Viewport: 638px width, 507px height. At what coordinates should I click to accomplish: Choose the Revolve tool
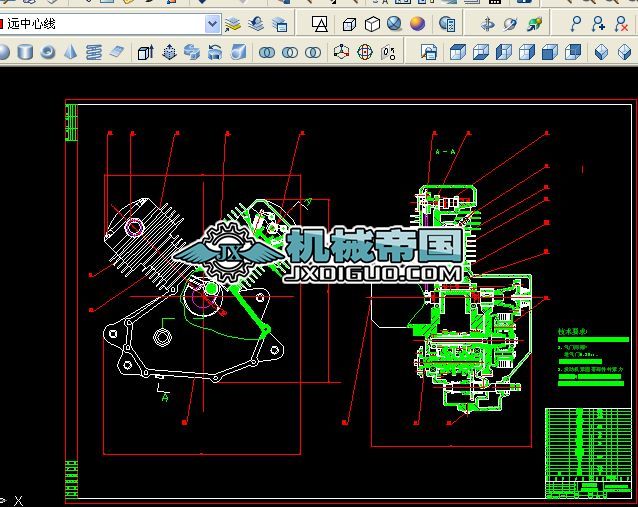(x=215, y=52)
